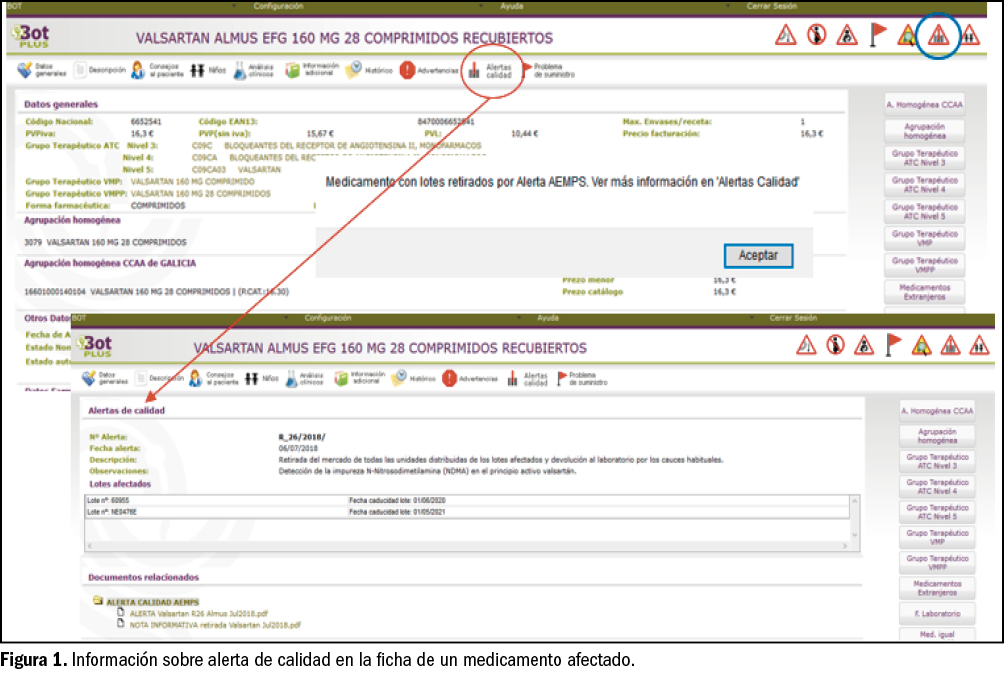This screenshot has width=1004, height=673.
Task: Click the Aceptar button in the alert dialog
Action: 758,255
